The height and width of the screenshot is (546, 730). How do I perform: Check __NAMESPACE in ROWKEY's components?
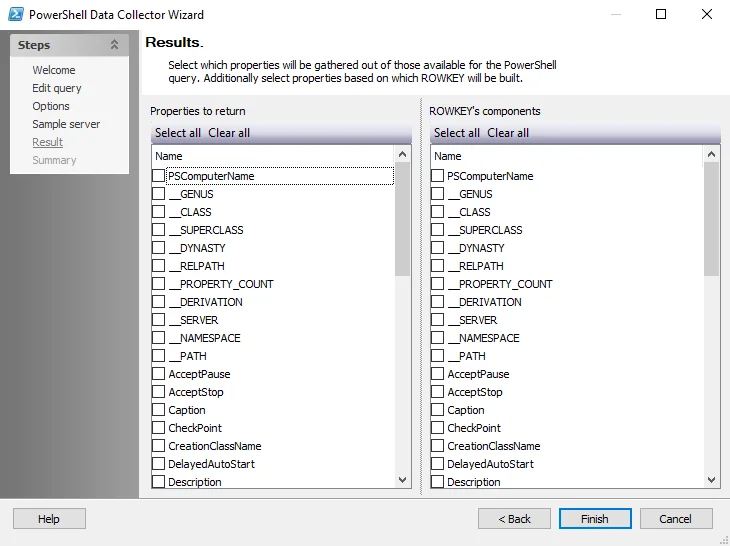(x=438, y=338)
